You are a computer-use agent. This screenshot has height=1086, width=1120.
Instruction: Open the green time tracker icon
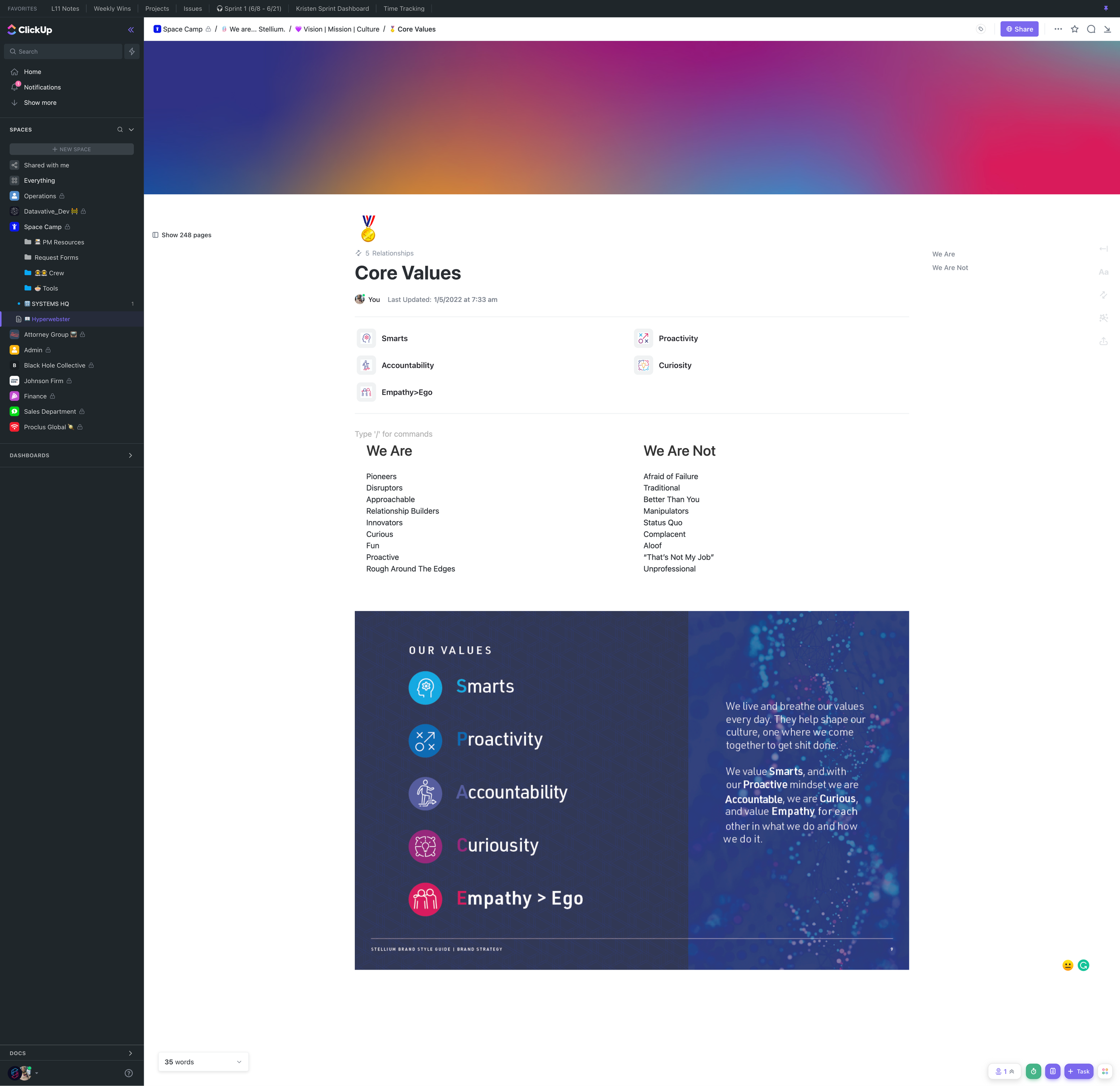pos(1033,1071)
